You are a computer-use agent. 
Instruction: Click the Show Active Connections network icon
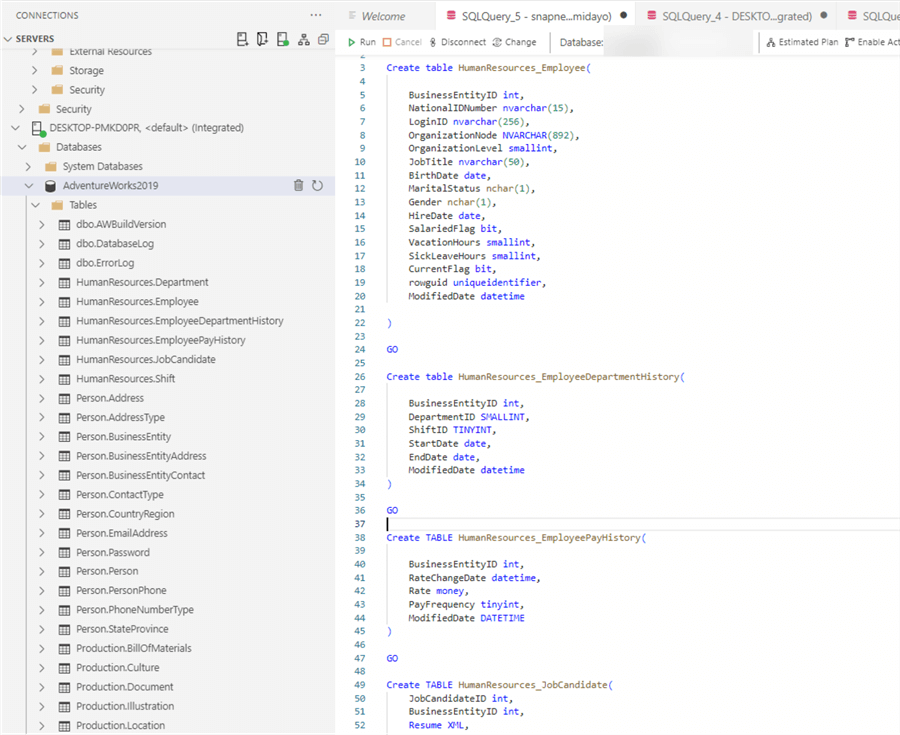click(304, 40)
